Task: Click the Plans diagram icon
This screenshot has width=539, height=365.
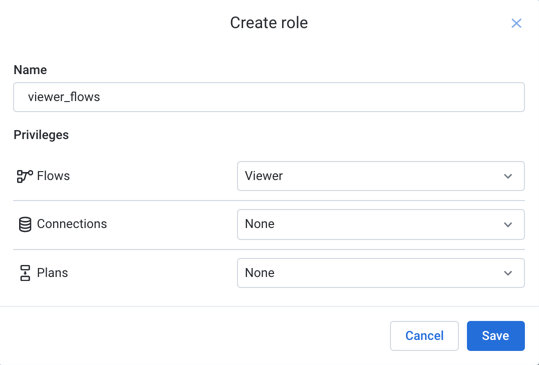Action: [x=25, y=273]
